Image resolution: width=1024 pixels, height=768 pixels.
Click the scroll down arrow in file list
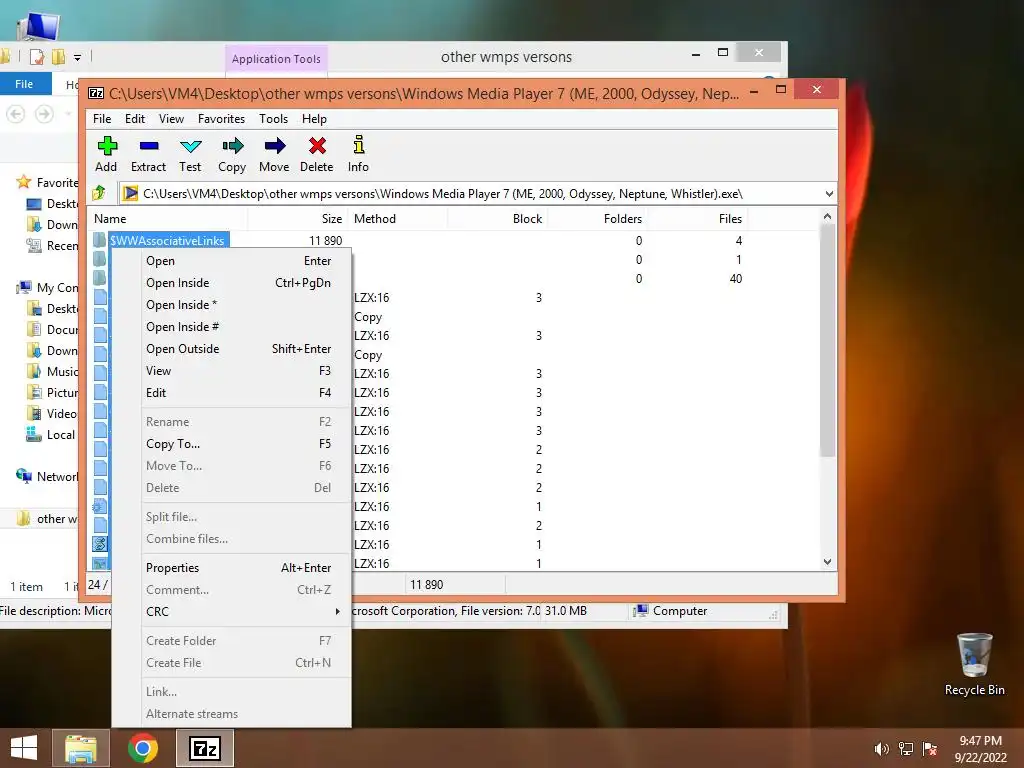(x=827, y=562)
